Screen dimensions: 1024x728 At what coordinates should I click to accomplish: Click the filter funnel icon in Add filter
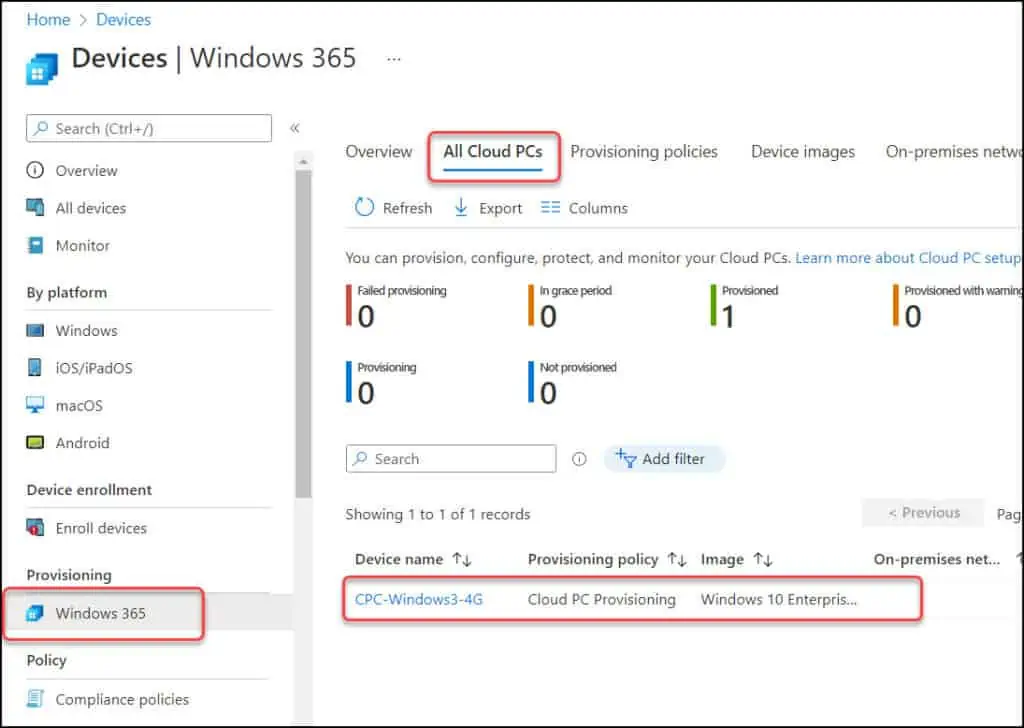click(626, 458)
